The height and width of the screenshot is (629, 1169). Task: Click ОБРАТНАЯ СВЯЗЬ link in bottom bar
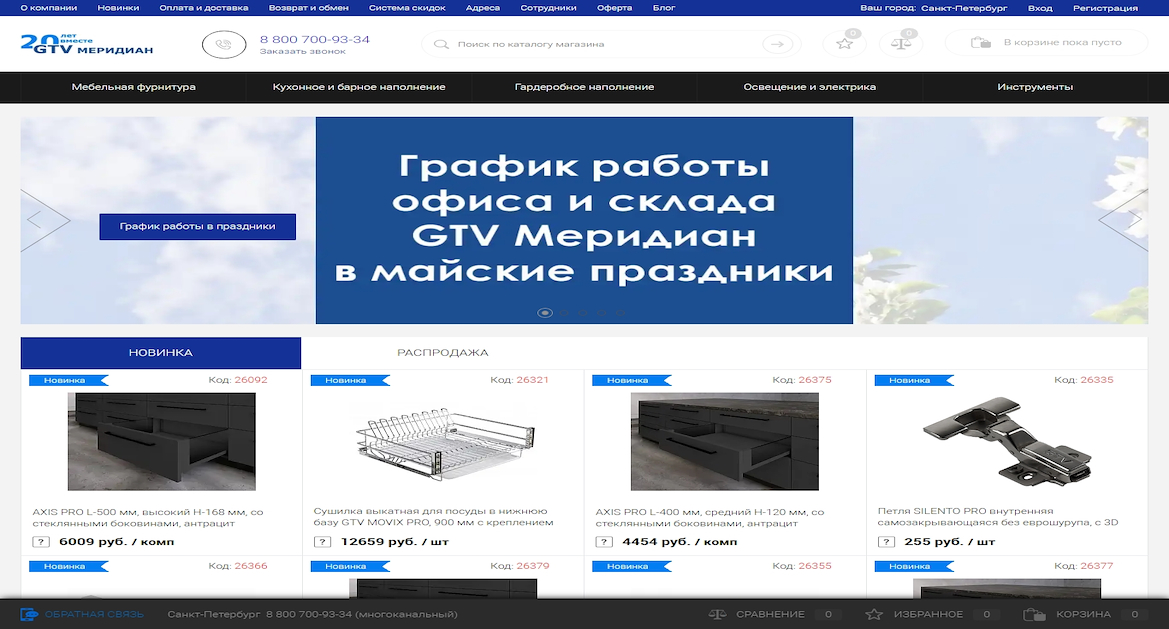click(94, 614)
